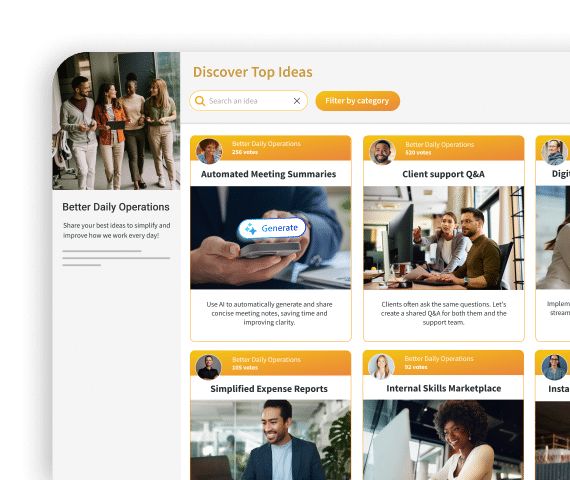The height and width of the screenshot is (480, 570).
Task: Click 'Use AI to automatically generate' description
Action: click(269, 313)
